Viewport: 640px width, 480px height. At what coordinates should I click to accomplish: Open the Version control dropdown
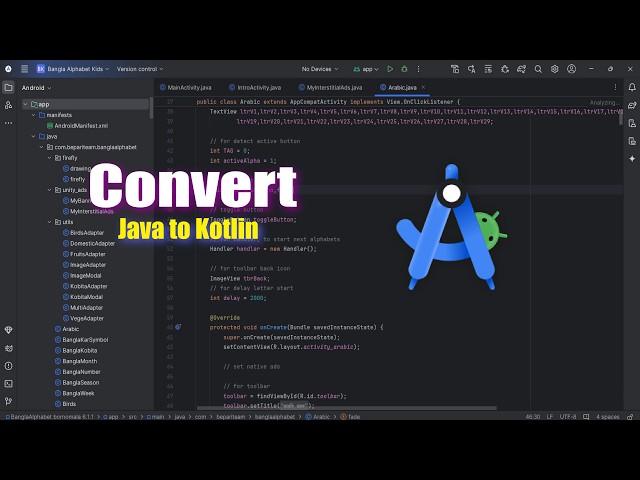coord(140,69)
